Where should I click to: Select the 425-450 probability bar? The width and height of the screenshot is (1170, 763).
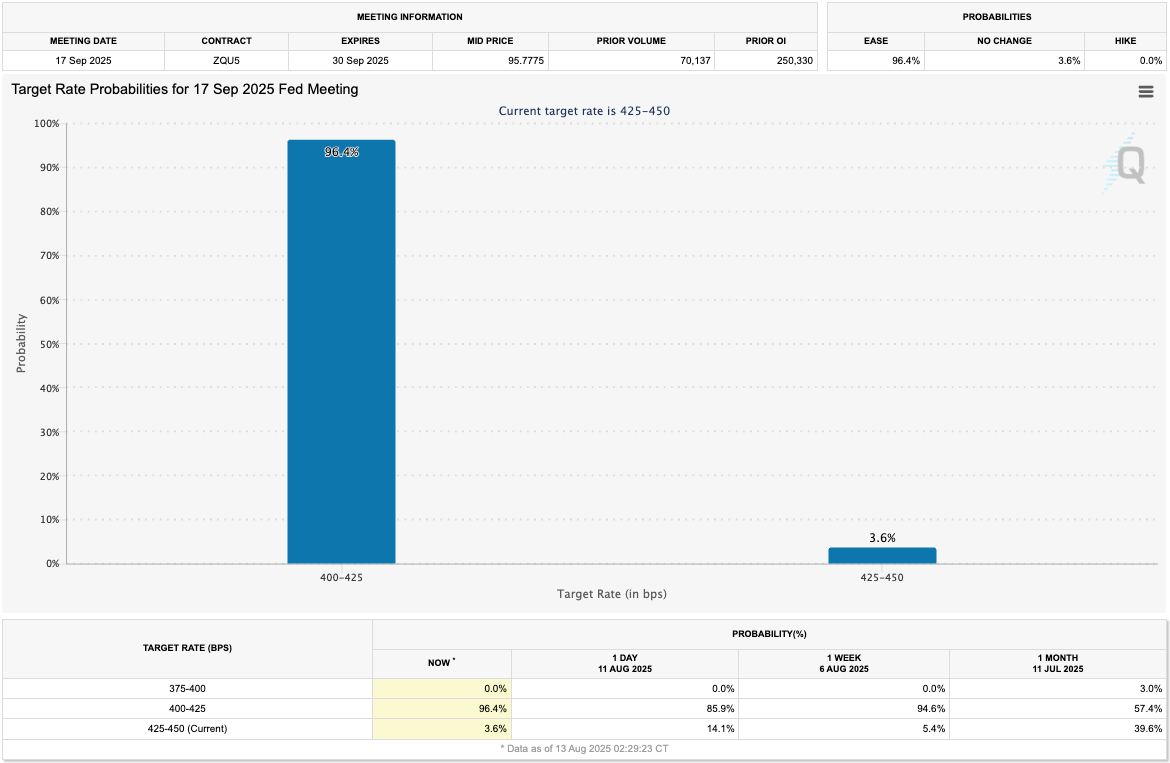[x=883, y=555]
